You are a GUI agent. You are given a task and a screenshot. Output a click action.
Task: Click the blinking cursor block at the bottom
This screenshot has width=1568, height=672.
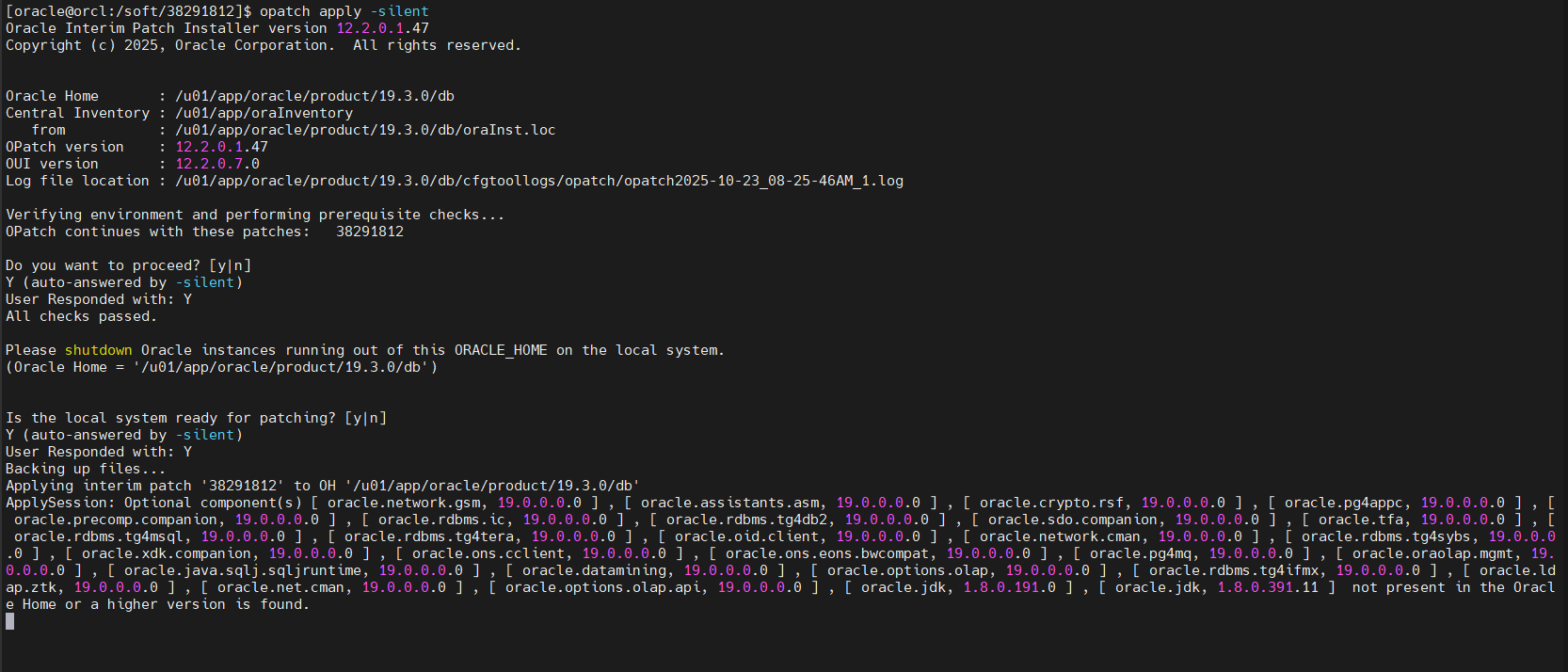10,621
